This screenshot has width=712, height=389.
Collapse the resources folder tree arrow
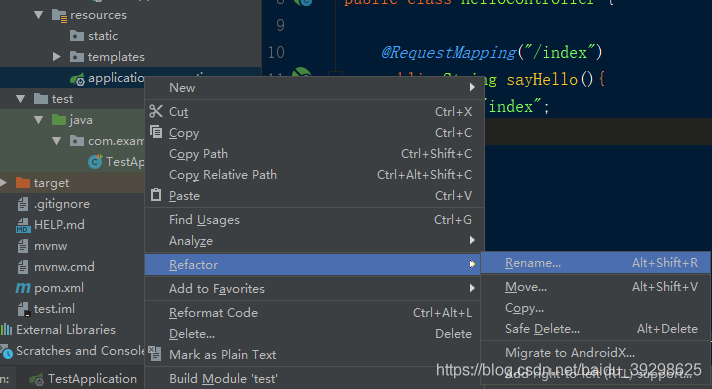(39, 15)
